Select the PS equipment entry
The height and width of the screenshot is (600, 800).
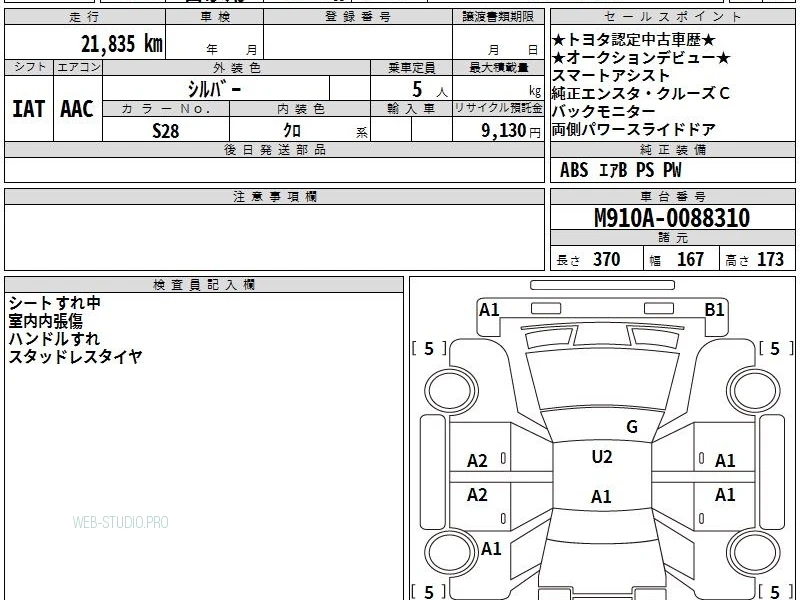(x=645, y=170)
